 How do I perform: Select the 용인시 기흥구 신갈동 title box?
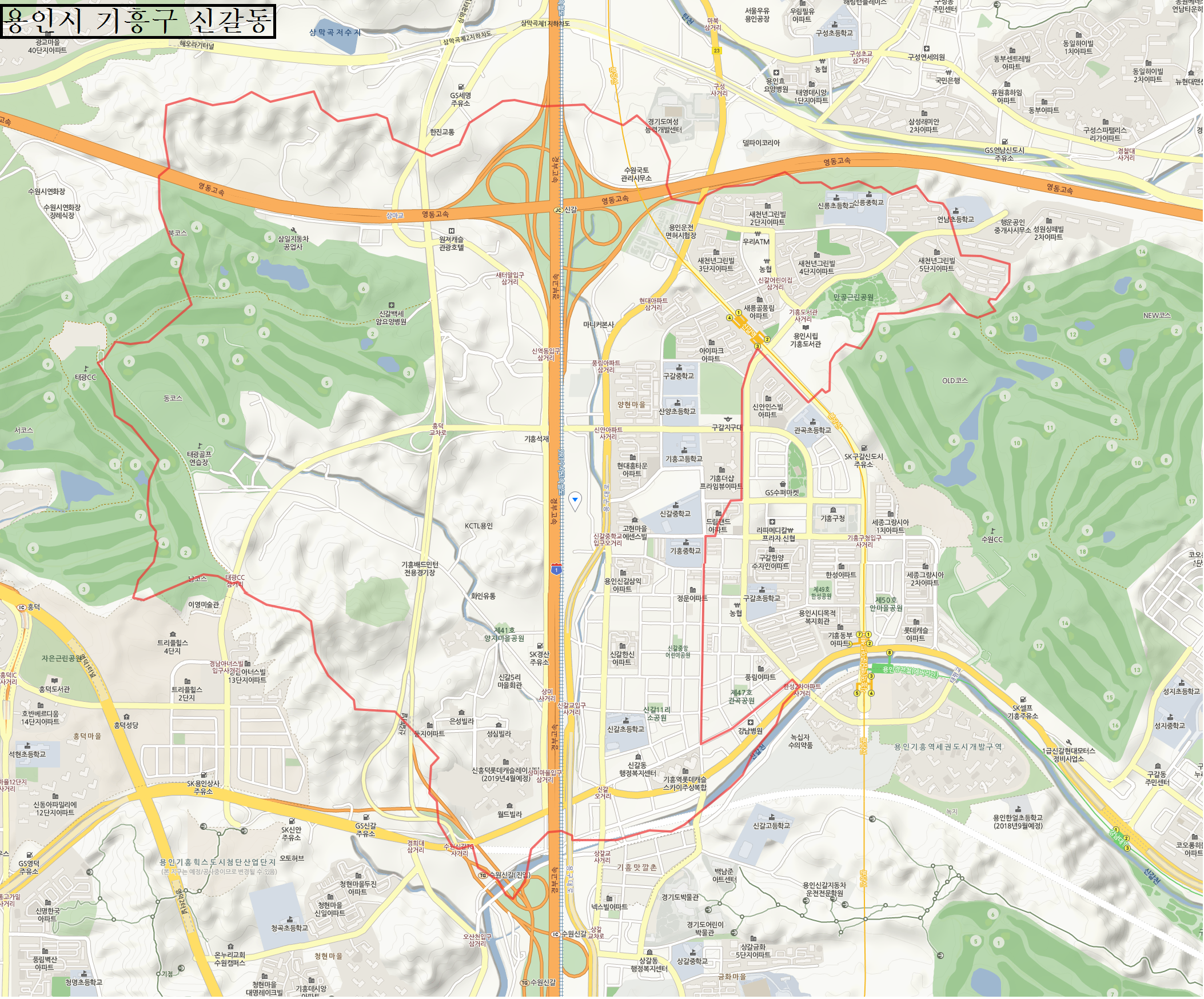pos(138,21)
